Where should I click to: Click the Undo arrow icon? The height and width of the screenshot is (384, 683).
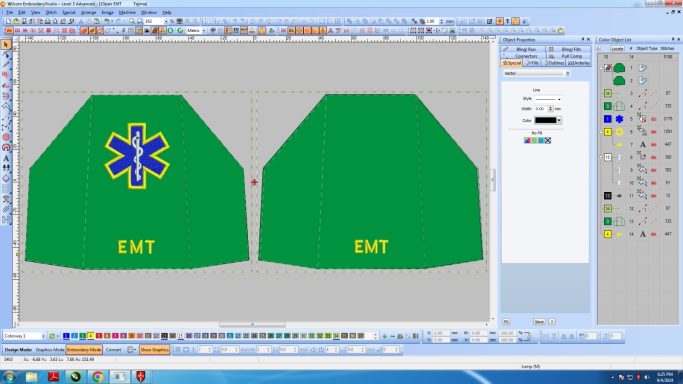point(107,21)
